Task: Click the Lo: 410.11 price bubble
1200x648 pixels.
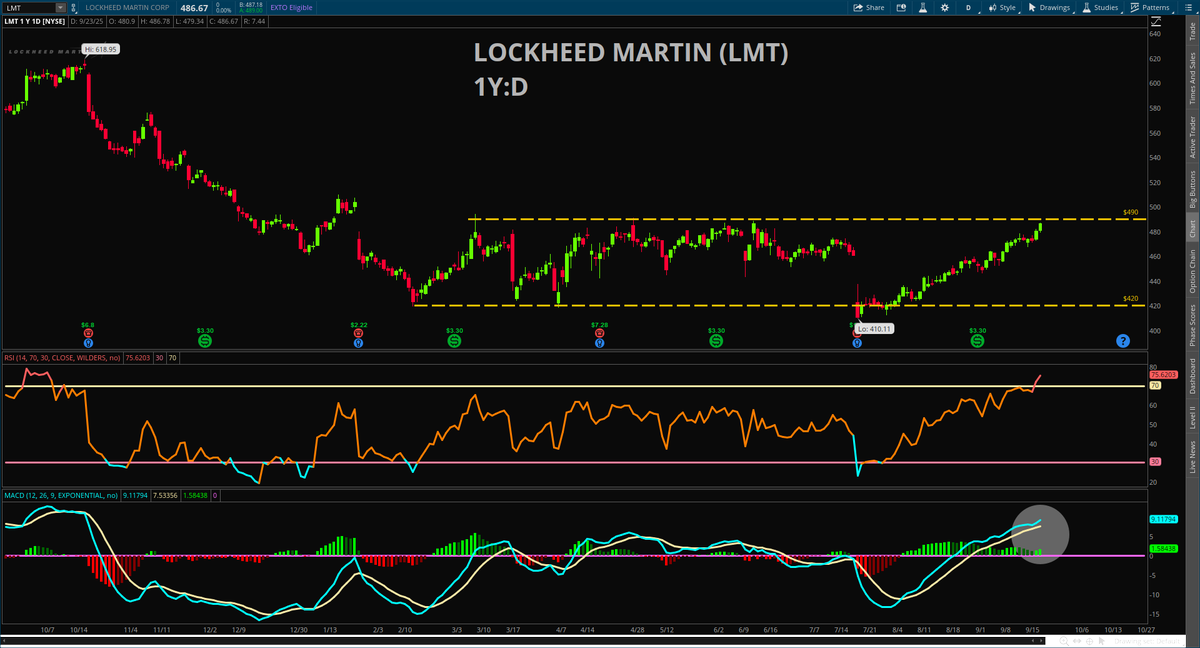Action: click(x=874, y=328)
